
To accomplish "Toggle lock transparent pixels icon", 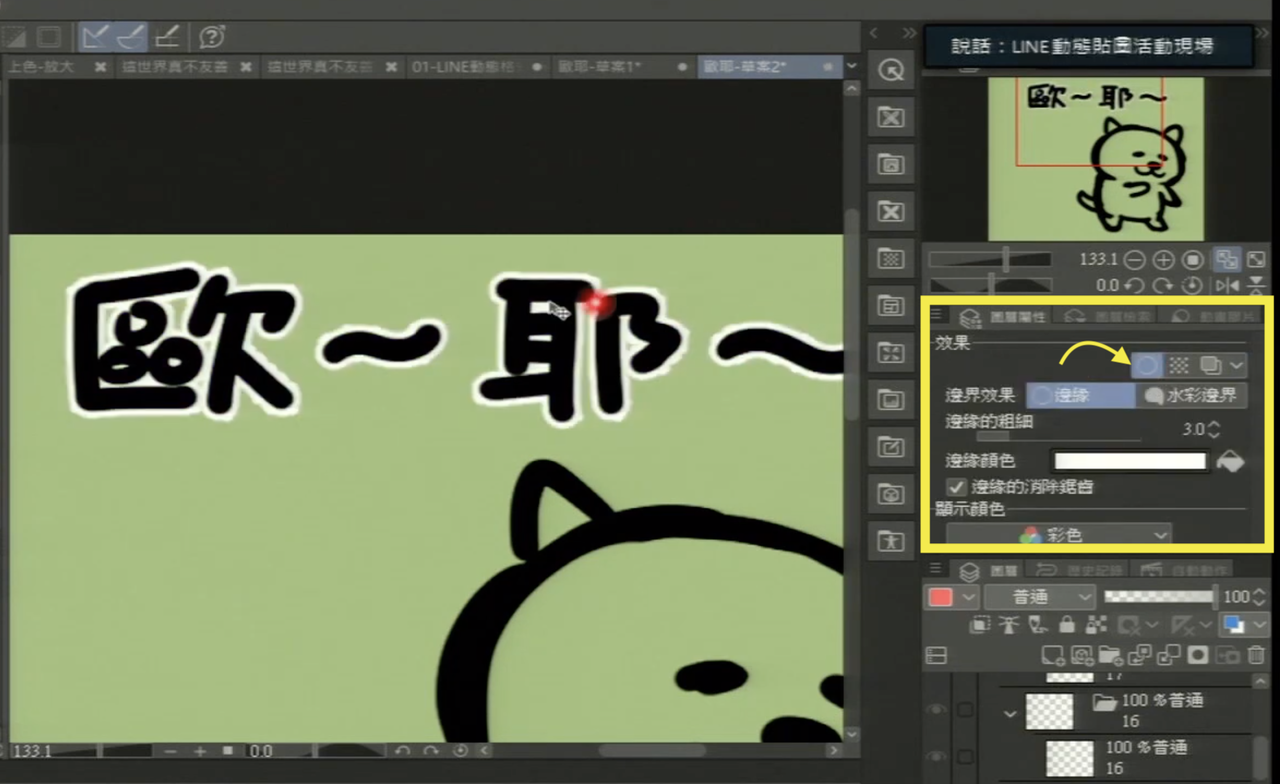I will 1096,625.
